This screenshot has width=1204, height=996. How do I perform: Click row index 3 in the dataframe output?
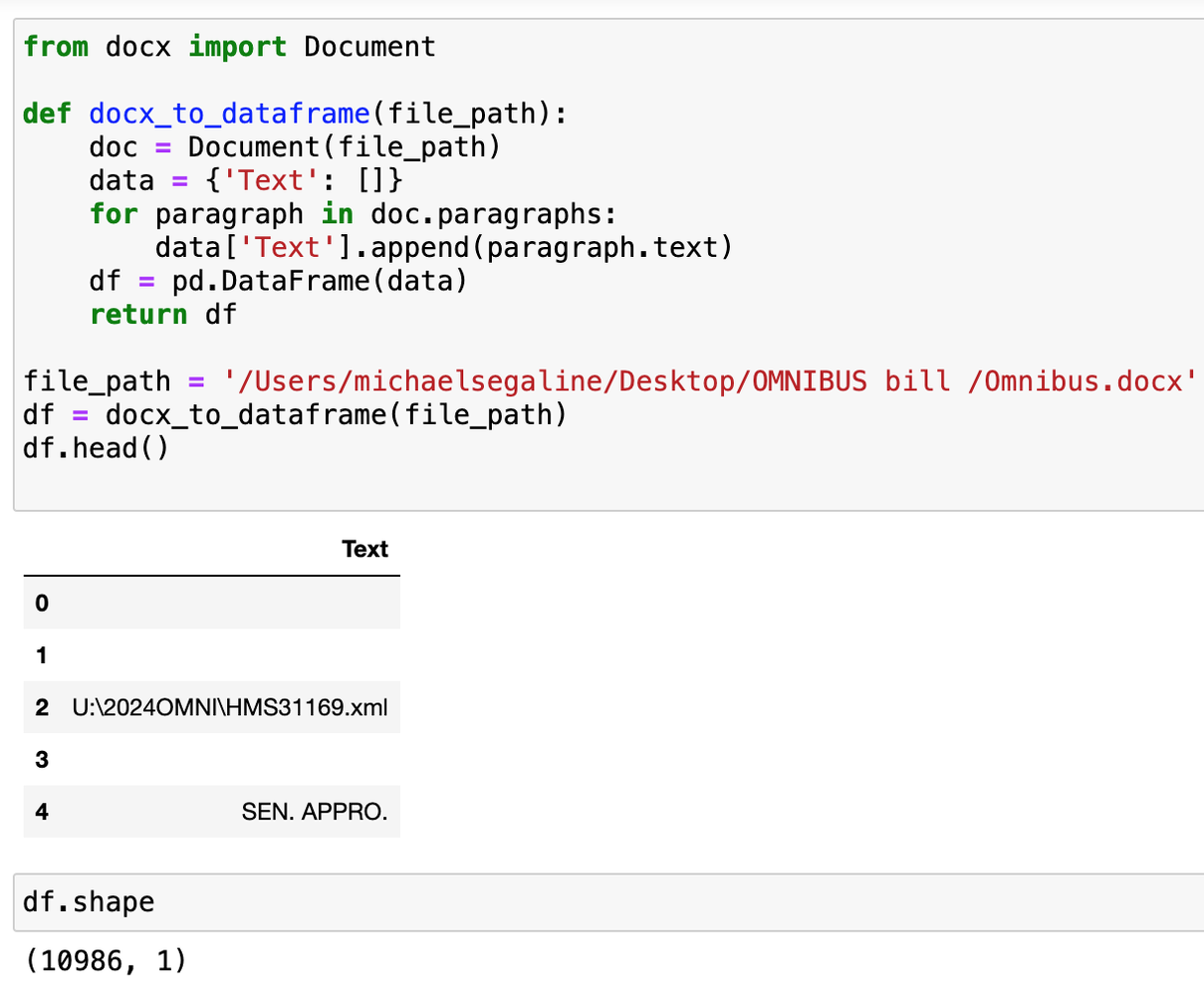click(x=41, y=760)
